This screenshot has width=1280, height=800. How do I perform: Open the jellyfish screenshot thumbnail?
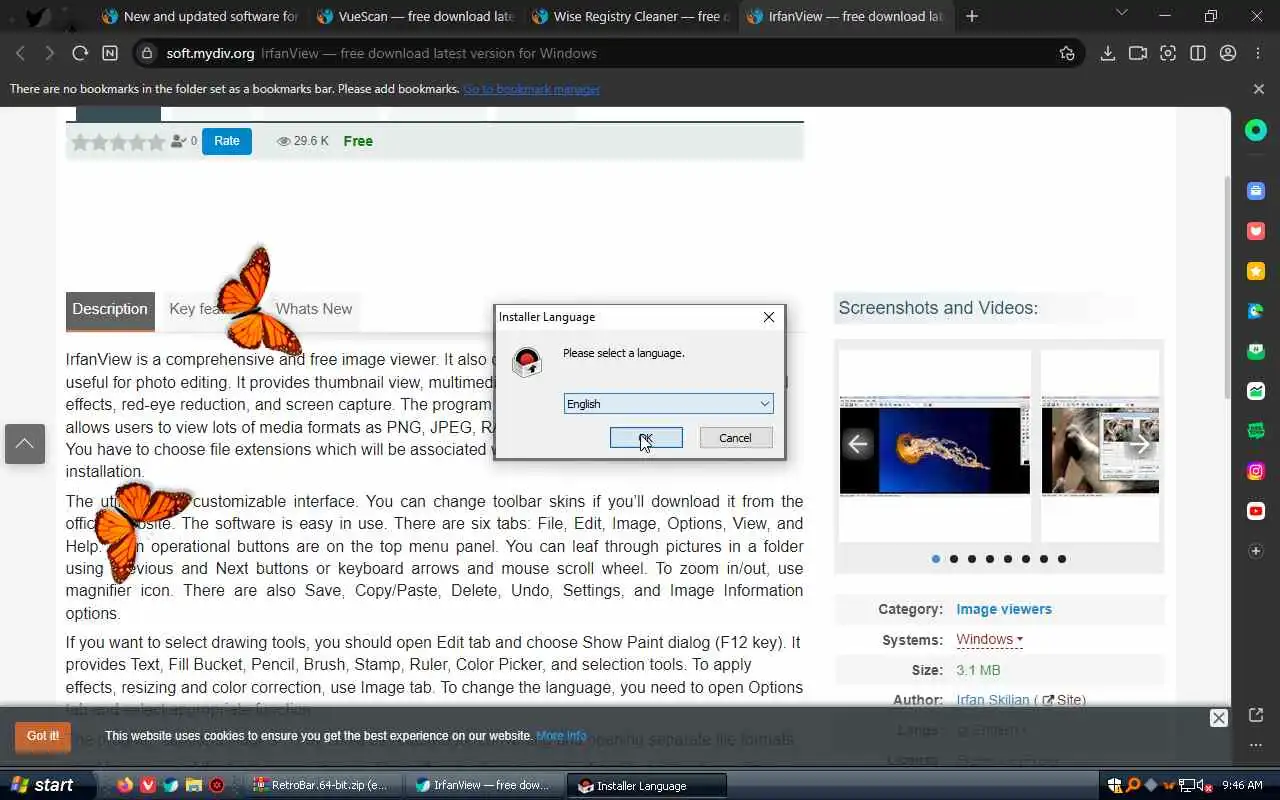tap(935, 445)
